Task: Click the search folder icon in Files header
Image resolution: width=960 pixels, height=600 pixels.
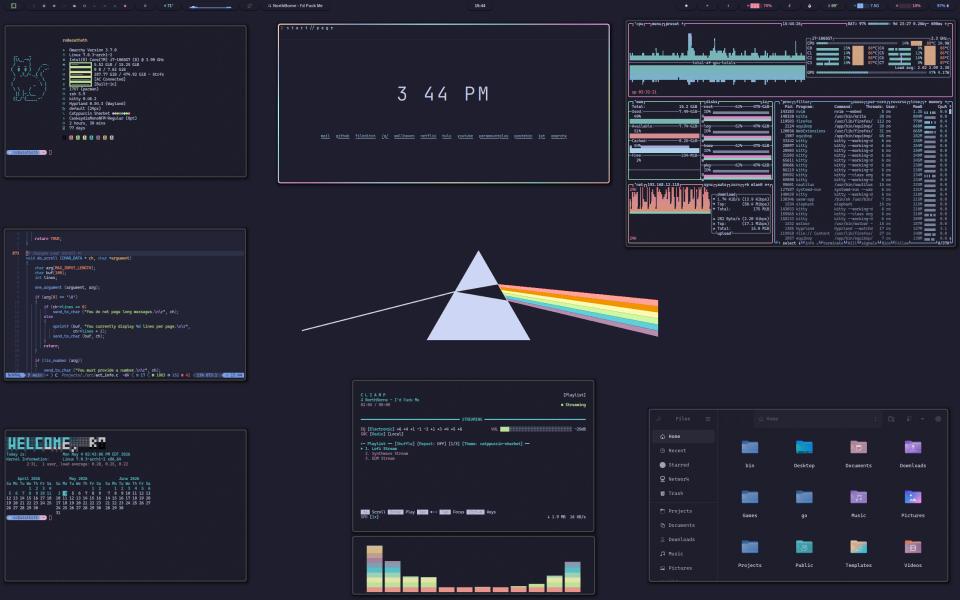Action: (x=891, y=419)
